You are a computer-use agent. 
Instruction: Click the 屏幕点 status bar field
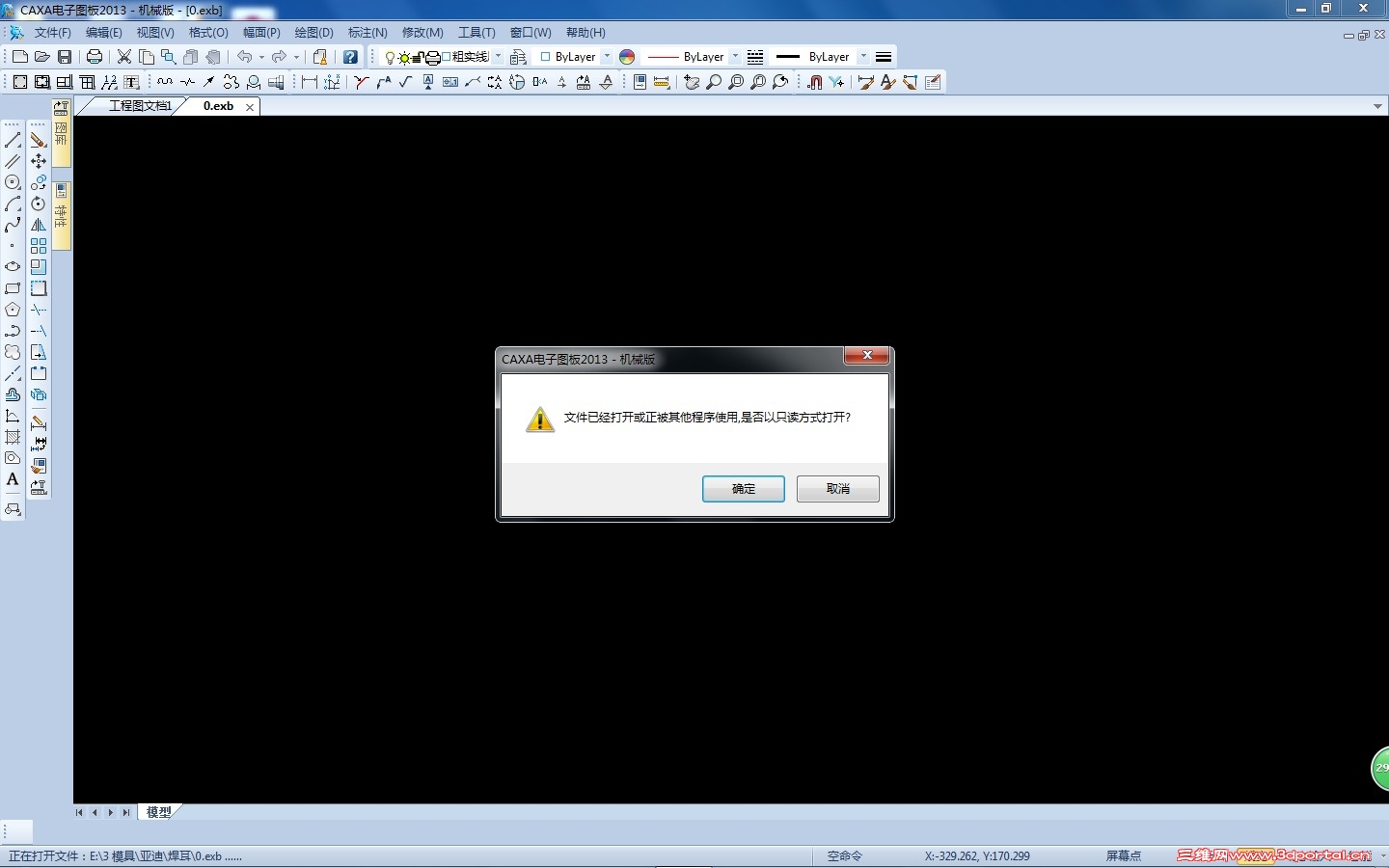1124,855
